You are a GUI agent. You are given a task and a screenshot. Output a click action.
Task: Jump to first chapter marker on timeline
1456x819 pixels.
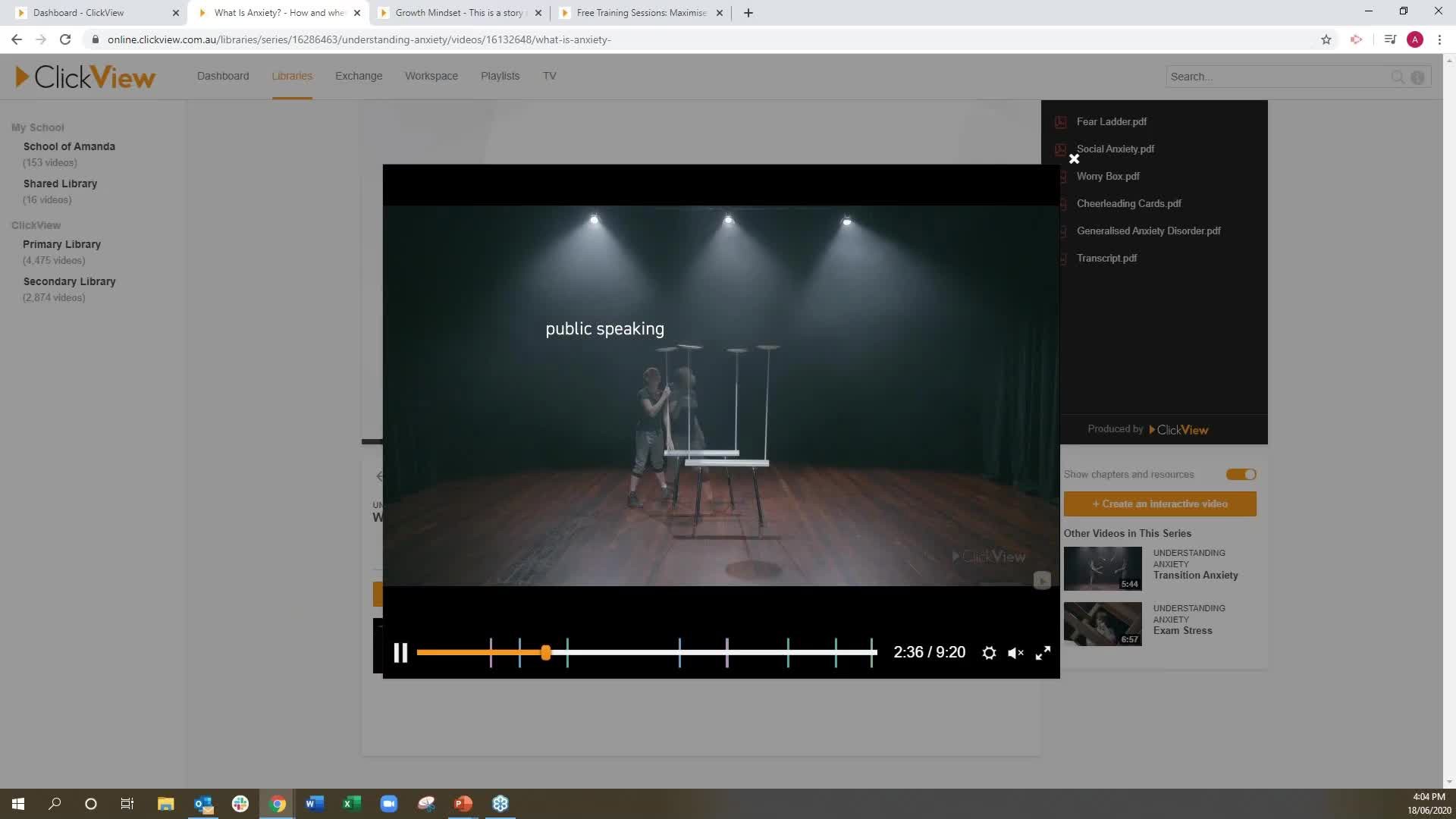tap(491, 652)
